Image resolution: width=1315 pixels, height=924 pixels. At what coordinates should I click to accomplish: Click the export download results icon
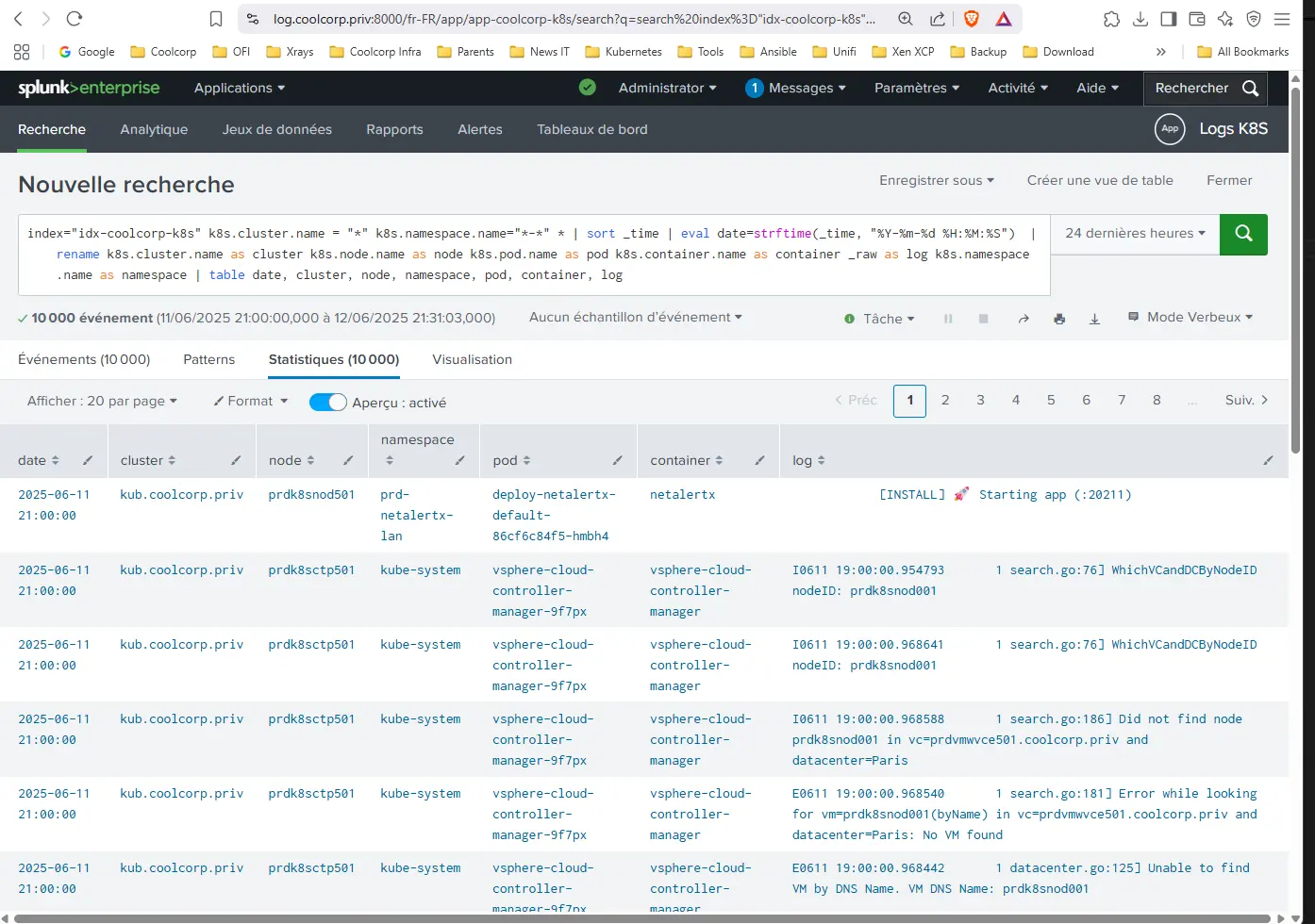(1094, 319)
